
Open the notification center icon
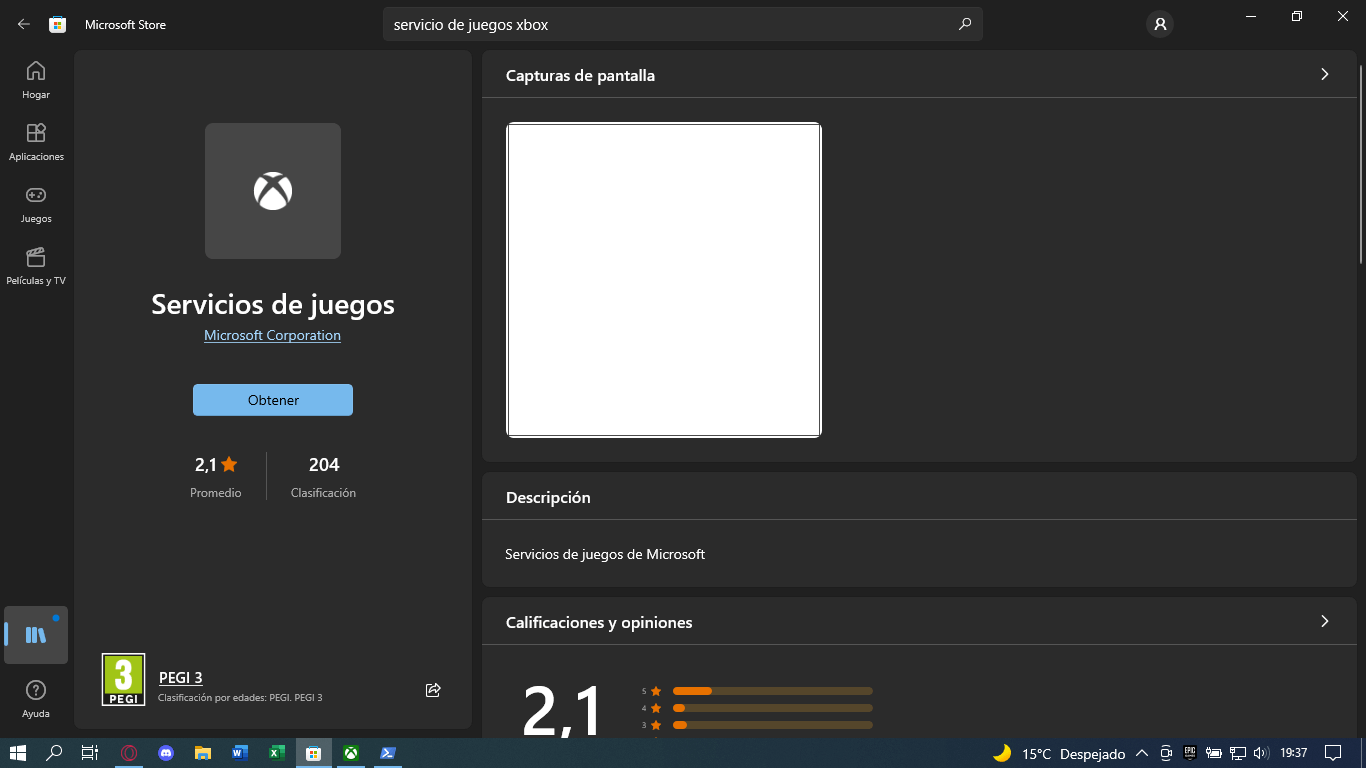(x=1333, y=753)
